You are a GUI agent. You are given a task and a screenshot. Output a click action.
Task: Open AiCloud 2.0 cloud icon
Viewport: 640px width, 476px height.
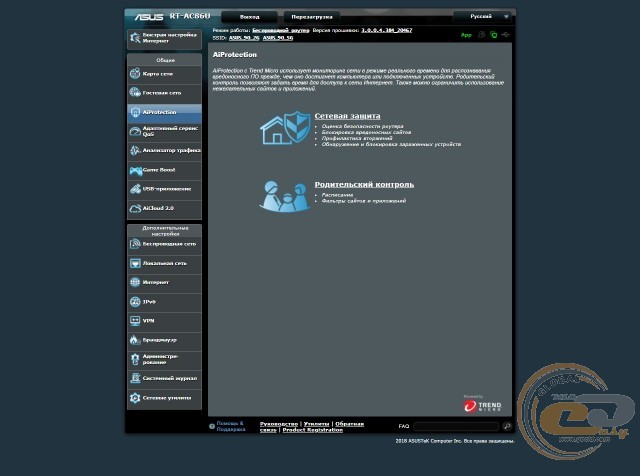135,208
